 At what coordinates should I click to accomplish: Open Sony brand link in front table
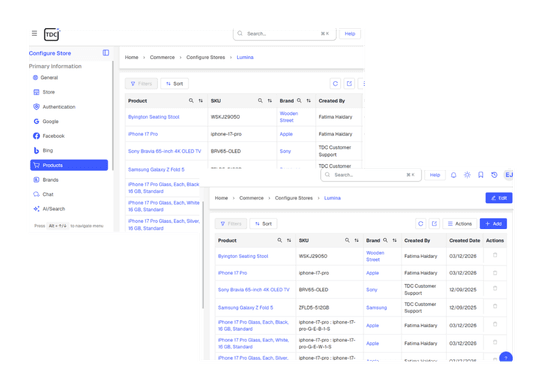click(372, 290)
